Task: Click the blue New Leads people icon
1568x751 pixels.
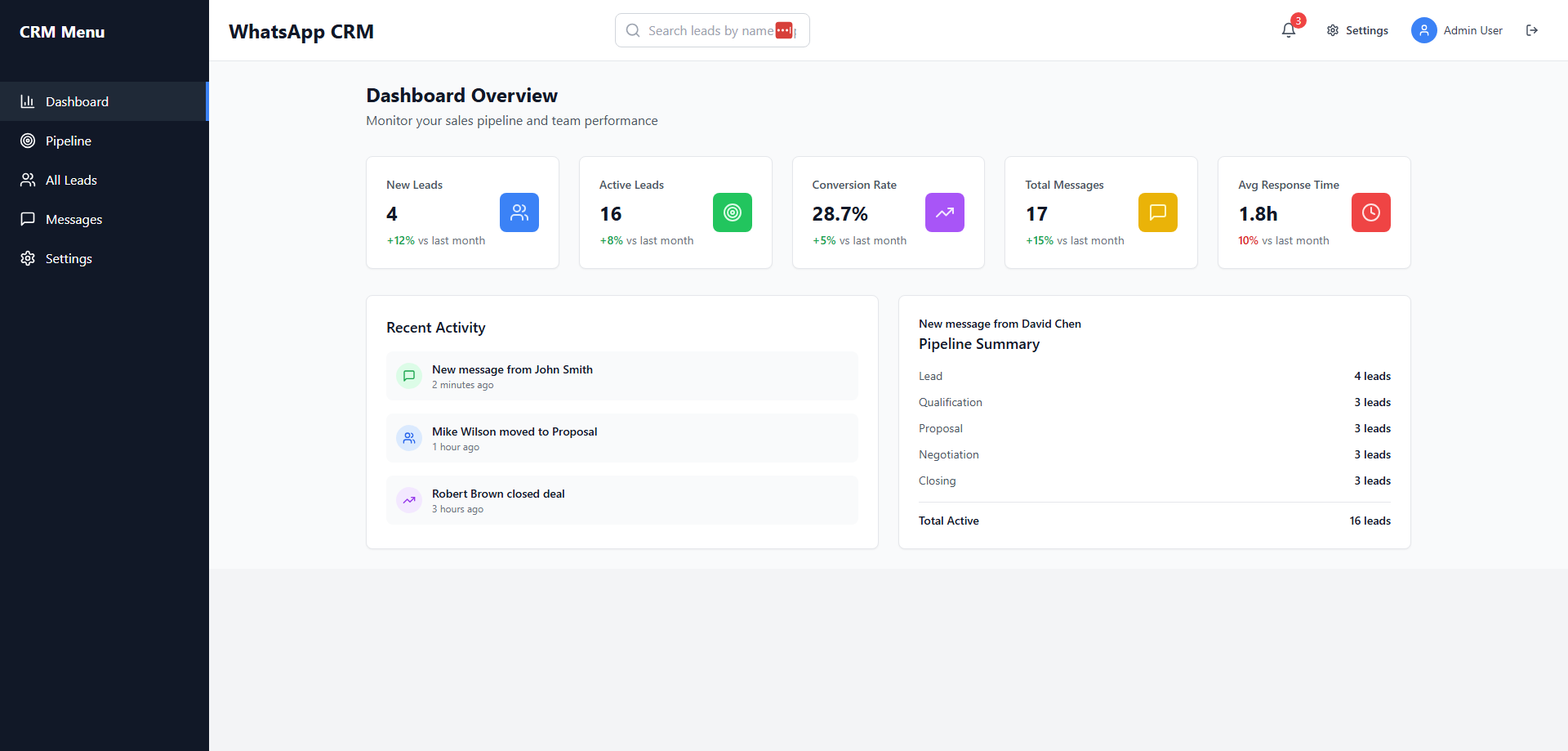Action: pos(519,212)
